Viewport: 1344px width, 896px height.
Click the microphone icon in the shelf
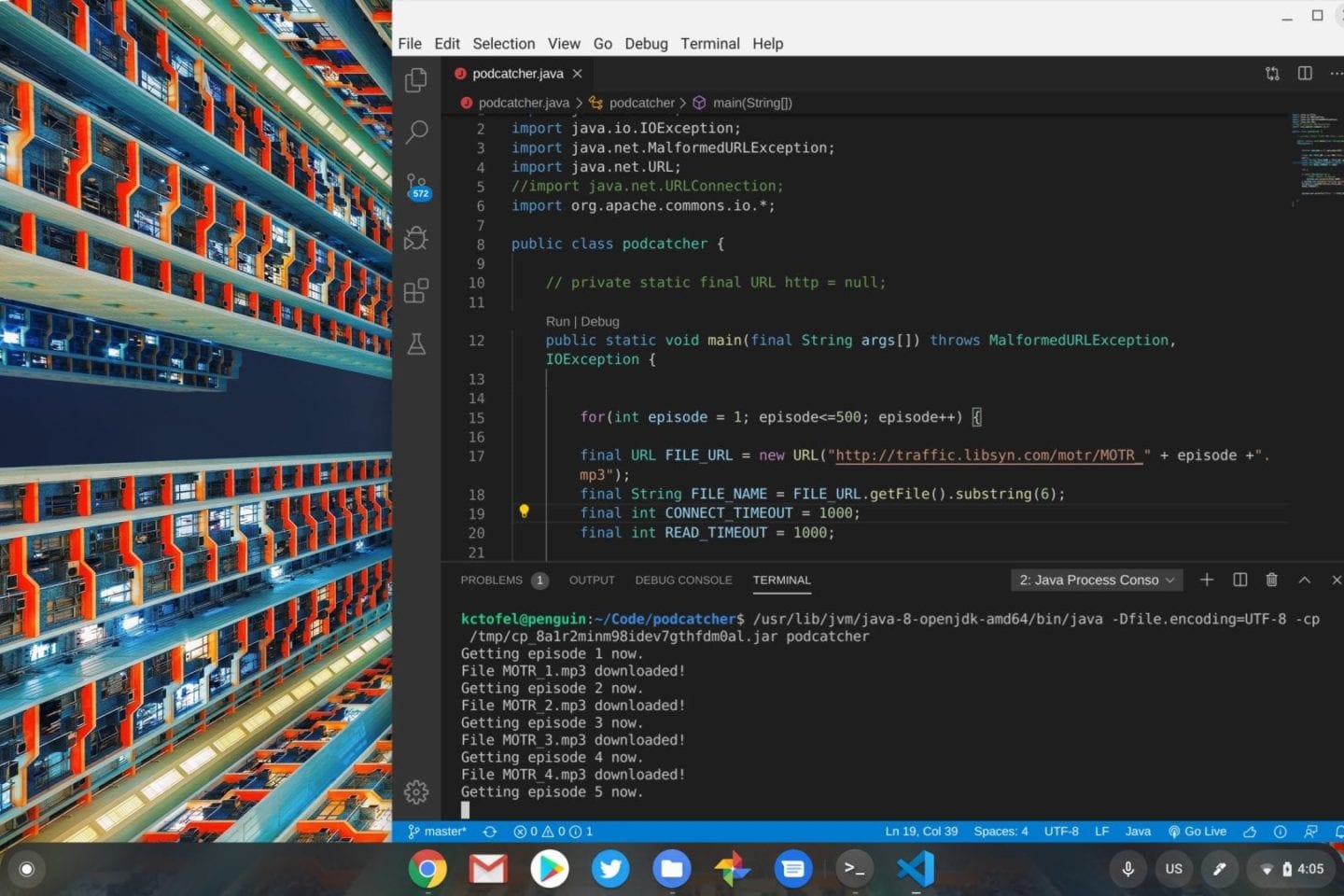click(x=1127, y=869)
